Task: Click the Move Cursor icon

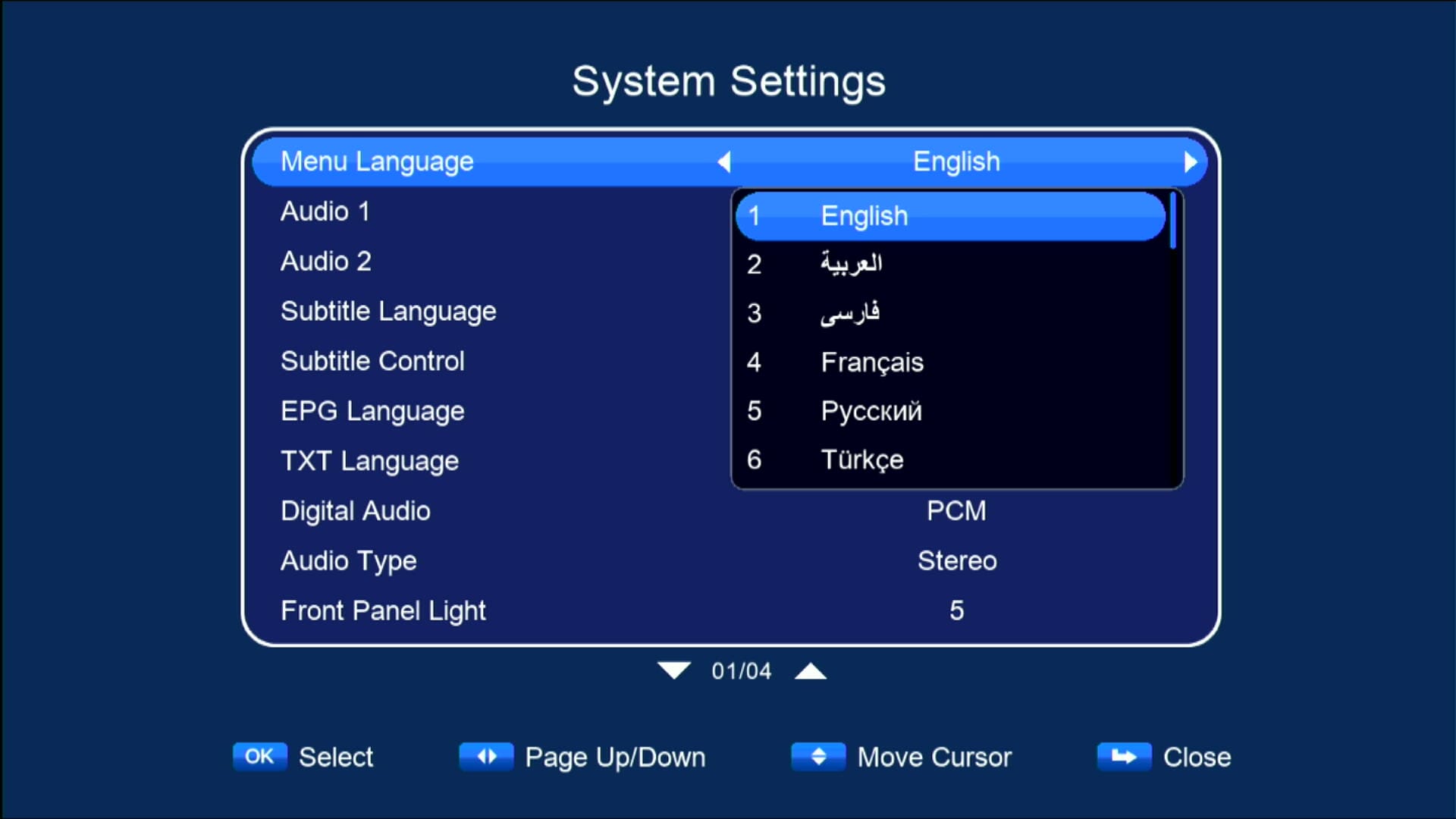Action: coord(817,756)
